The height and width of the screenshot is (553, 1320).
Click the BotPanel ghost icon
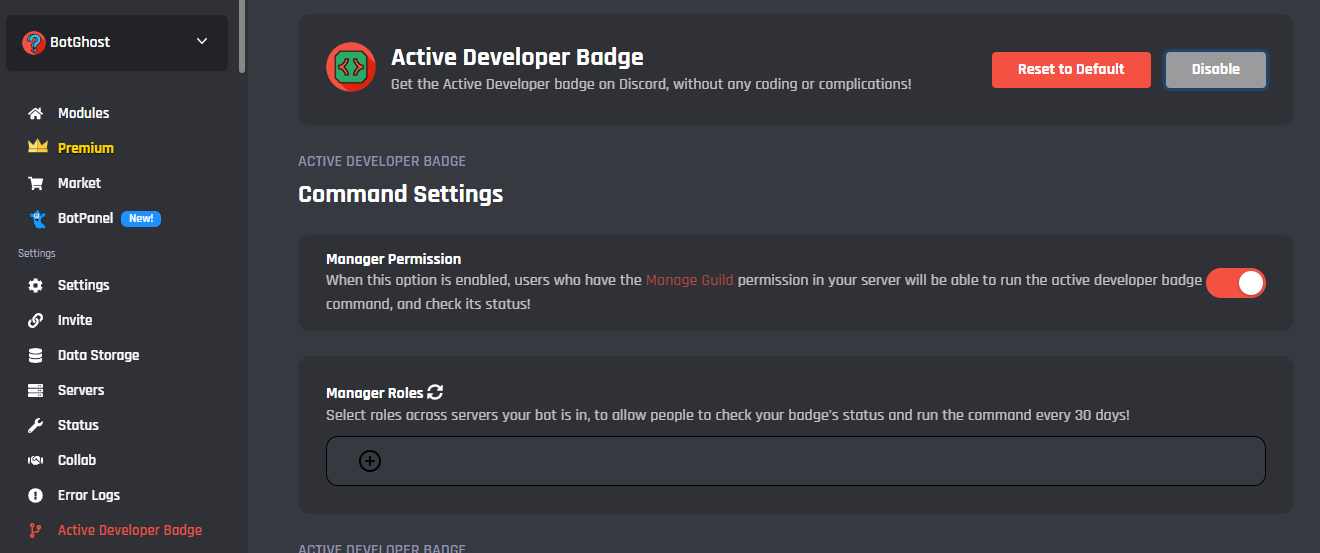pyautogui.click(x=37, y=218)
